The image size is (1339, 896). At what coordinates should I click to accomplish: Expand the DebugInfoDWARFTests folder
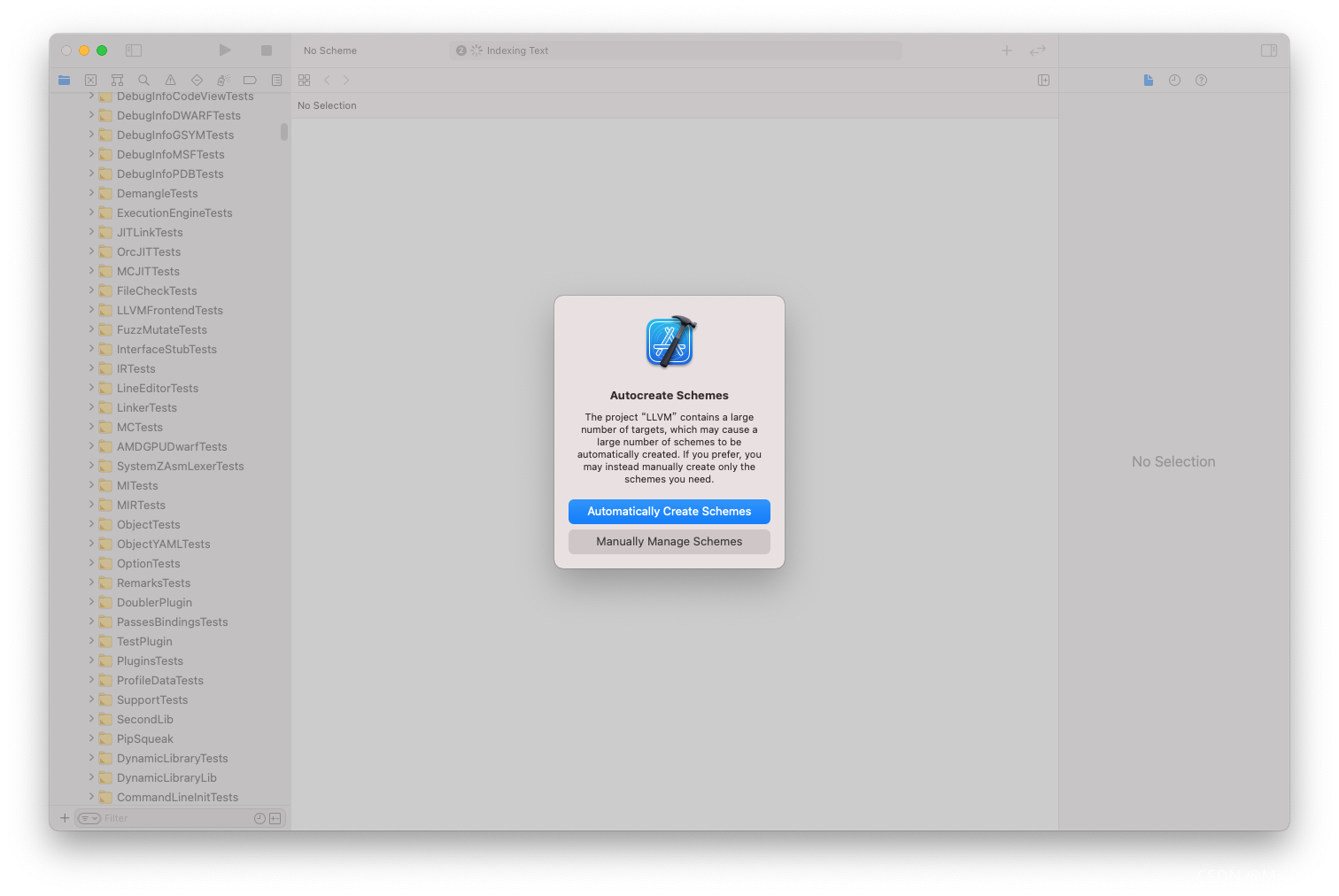[91, 115]
